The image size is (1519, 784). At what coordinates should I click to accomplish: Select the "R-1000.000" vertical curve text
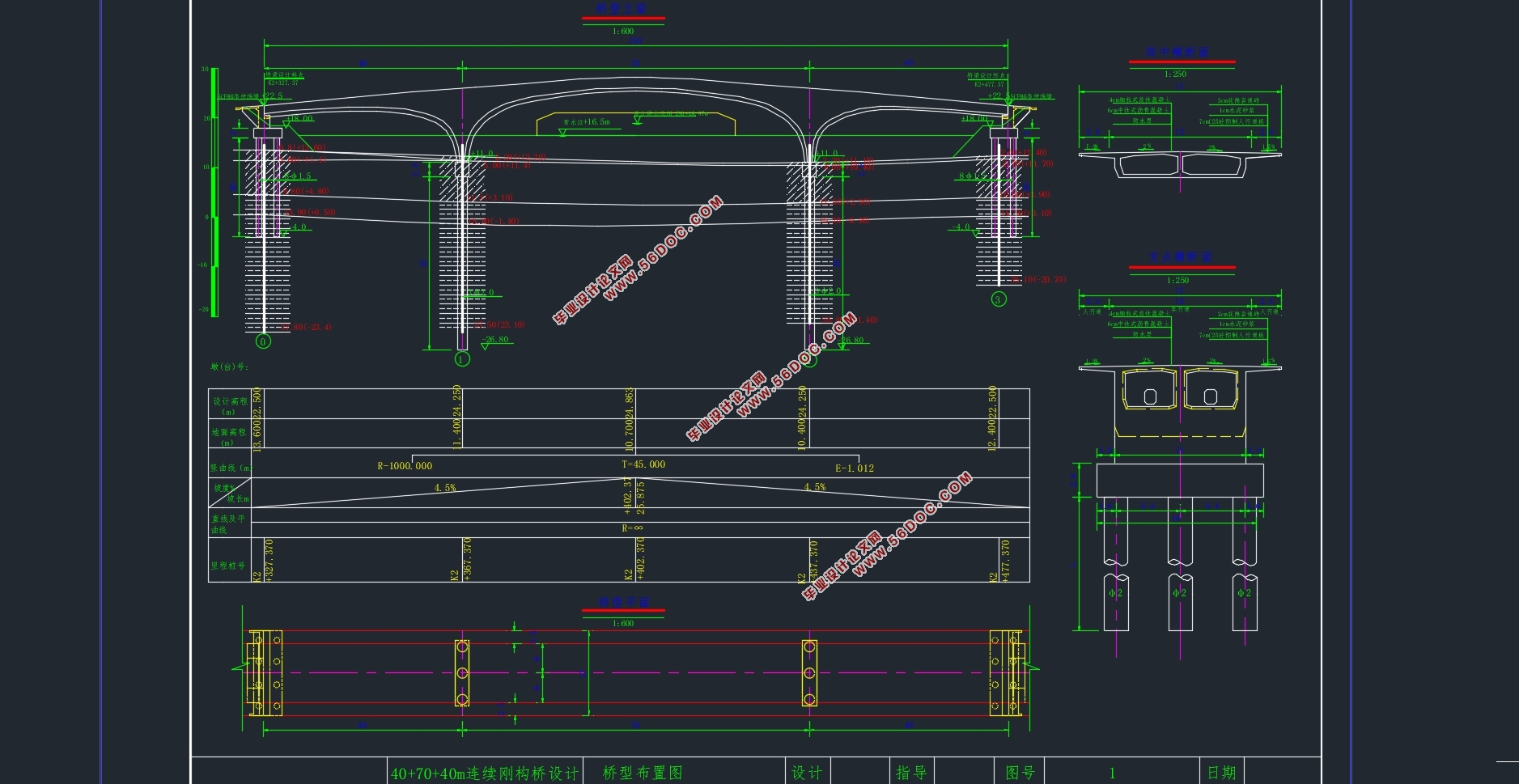(405, 466)
